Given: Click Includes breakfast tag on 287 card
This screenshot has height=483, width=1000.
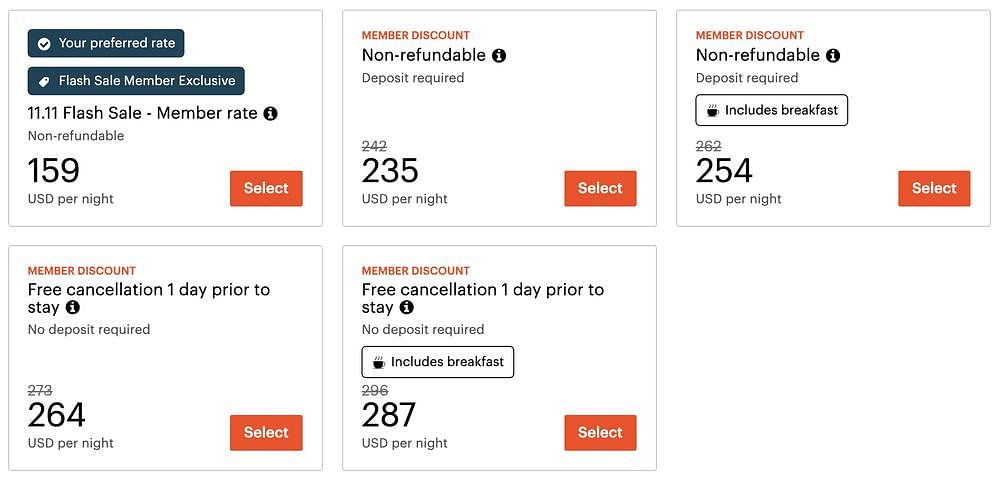Looking at the screenshot, I should click(x=438, y=362).
